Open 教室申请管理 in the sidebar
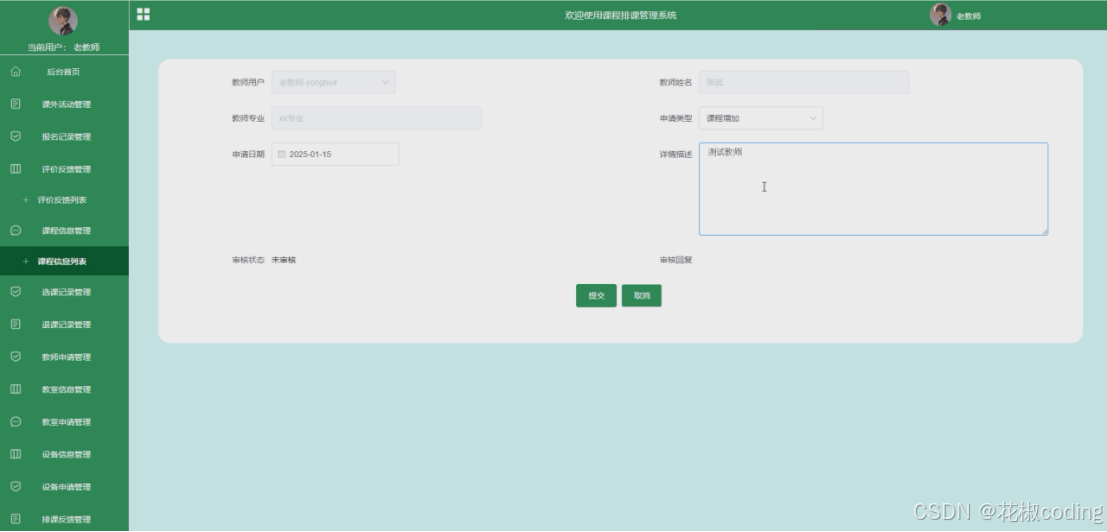This screenshot has height=532, width=1107. 64,422
